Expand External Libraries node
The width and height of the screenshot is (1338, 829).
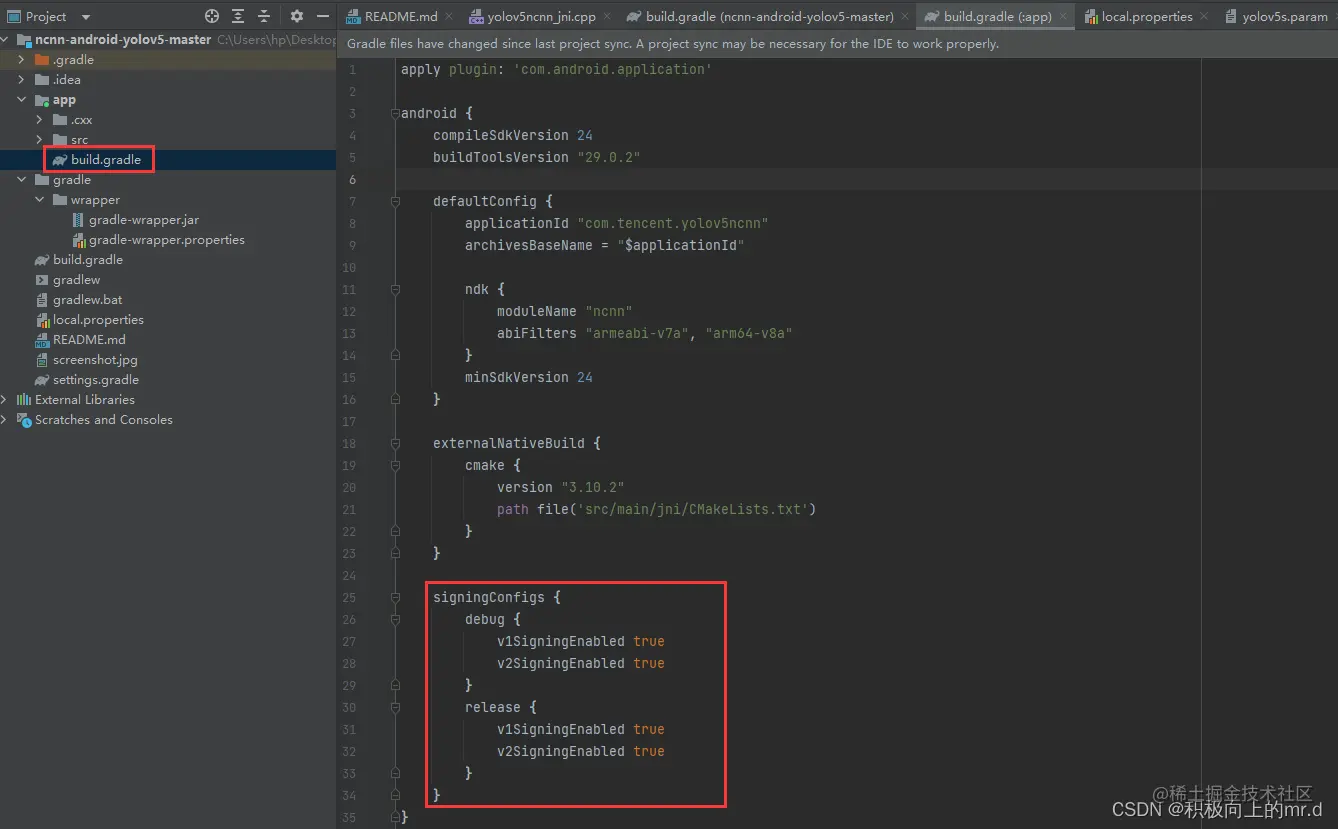pyautogui.click(x=5, y=400)
